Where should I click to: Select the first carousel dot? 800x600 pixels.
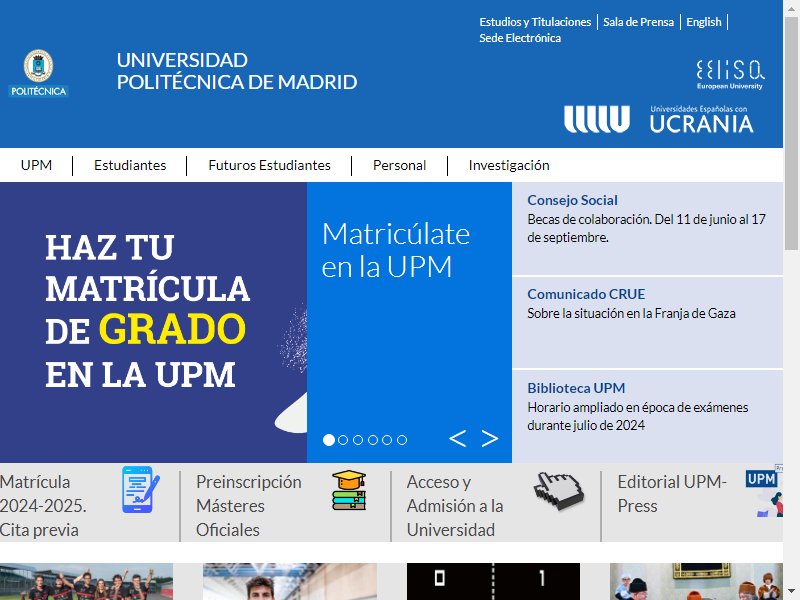pyautogui.click(x=329, y=440)
